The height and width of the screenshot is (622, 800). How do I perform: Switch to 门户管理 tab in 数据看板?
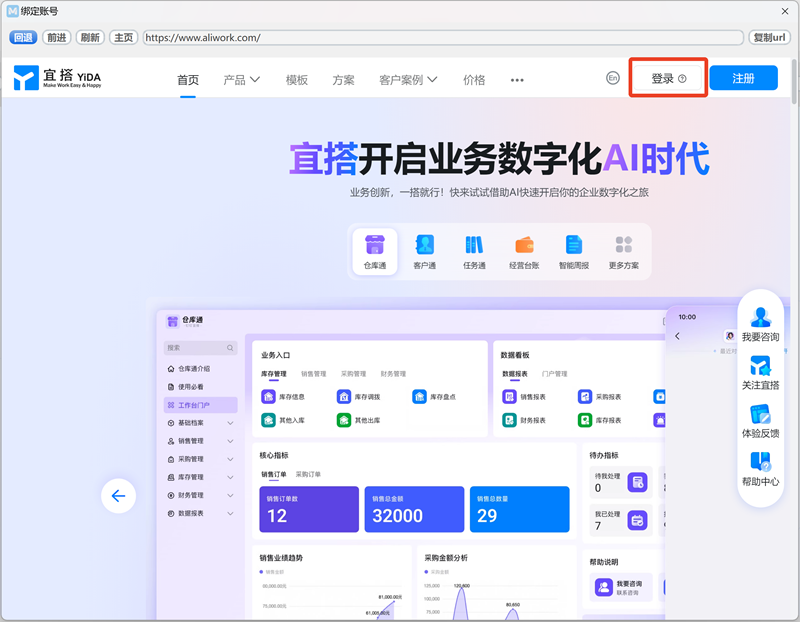coord(555,374)
